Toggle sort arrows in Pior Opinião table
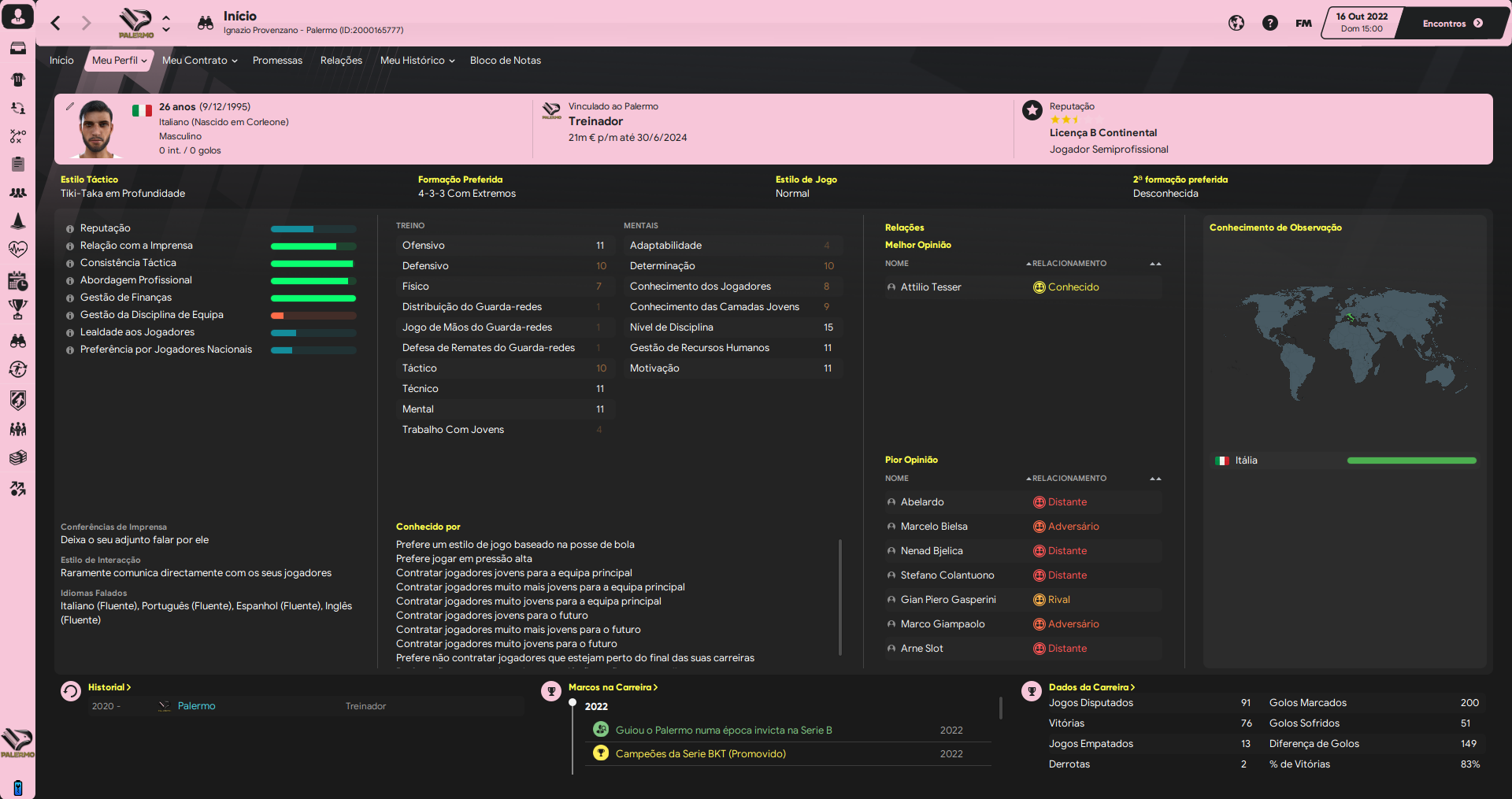1512x799 pixels. click(1155, 479)
